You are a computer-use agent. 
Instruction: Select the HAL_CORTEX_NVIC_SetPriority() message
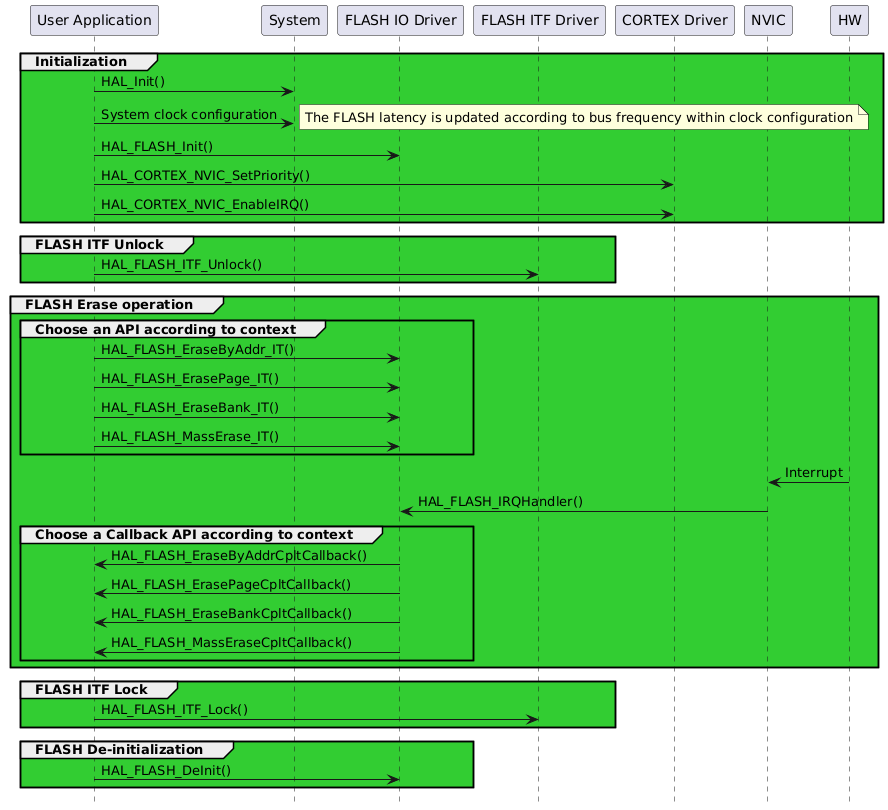pos(205,176)
